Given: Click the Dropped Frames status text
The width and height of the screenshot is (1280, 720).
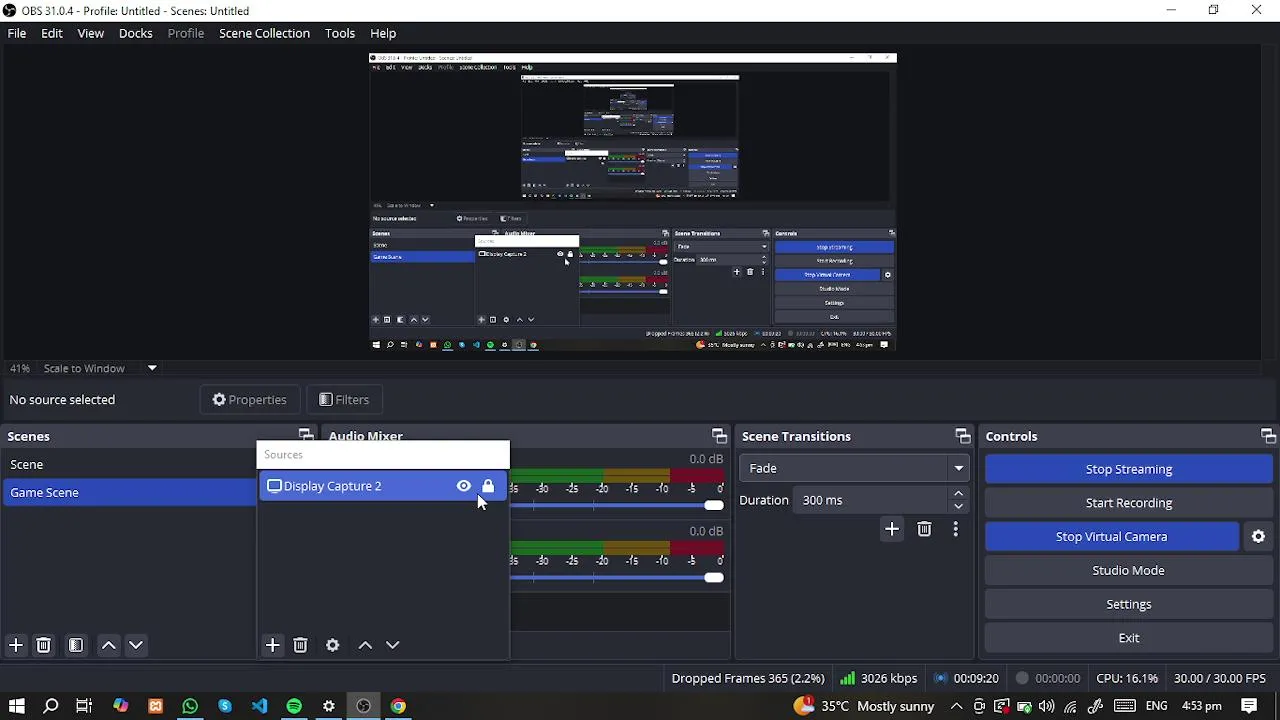Looking at the screenshot, I should point(748,678).
